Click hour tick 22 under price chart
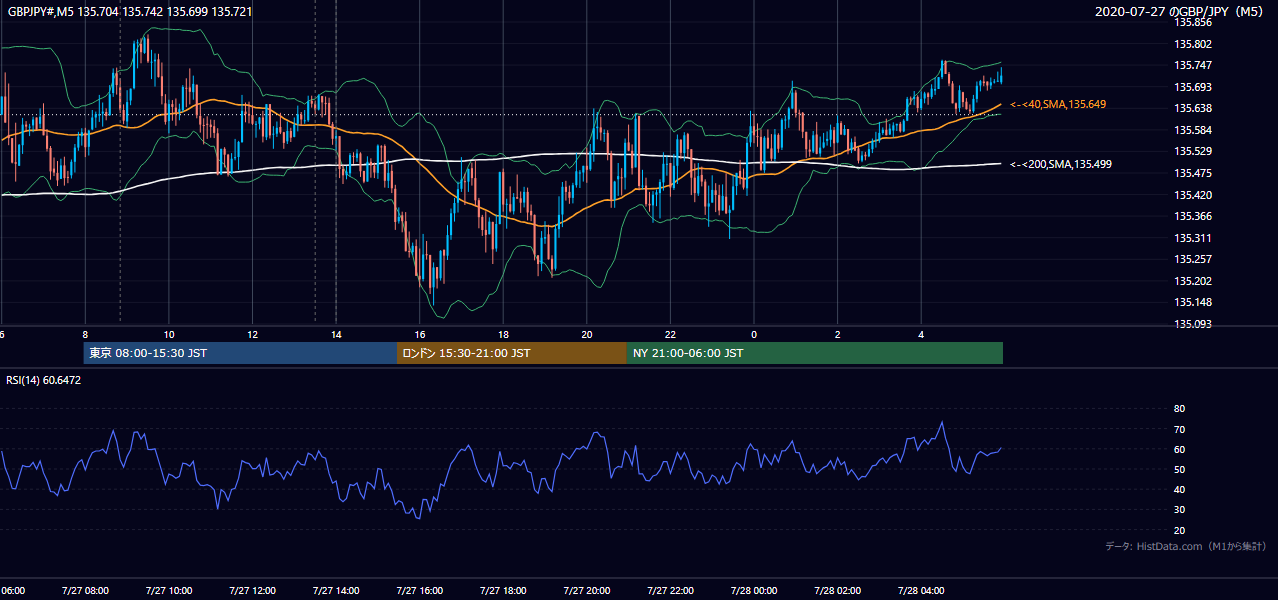The image size is (1278, 600). (x=671, y=335)
